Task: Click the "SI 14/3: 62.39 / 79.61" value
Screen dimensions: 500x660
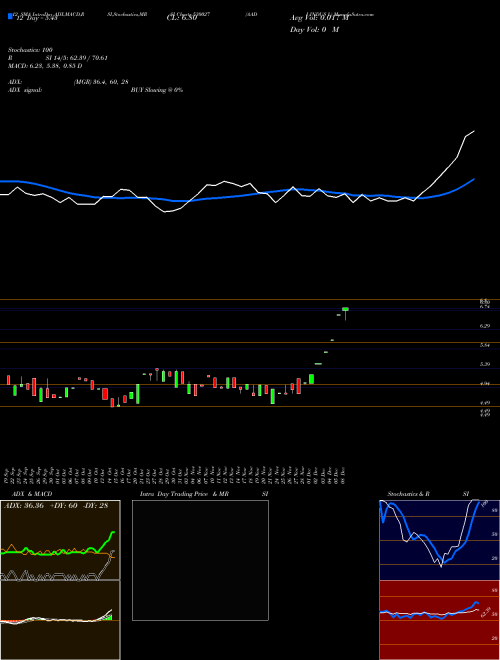Action: (x=76, y=58)
